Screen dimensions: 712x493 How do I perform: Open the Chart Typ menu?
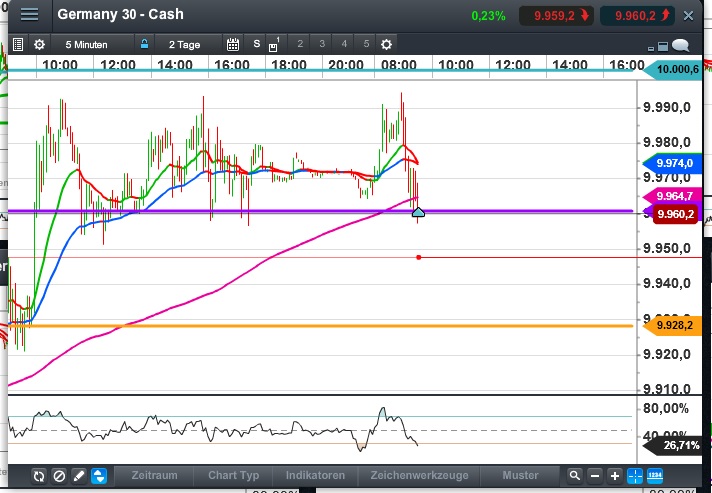[233, 475]
